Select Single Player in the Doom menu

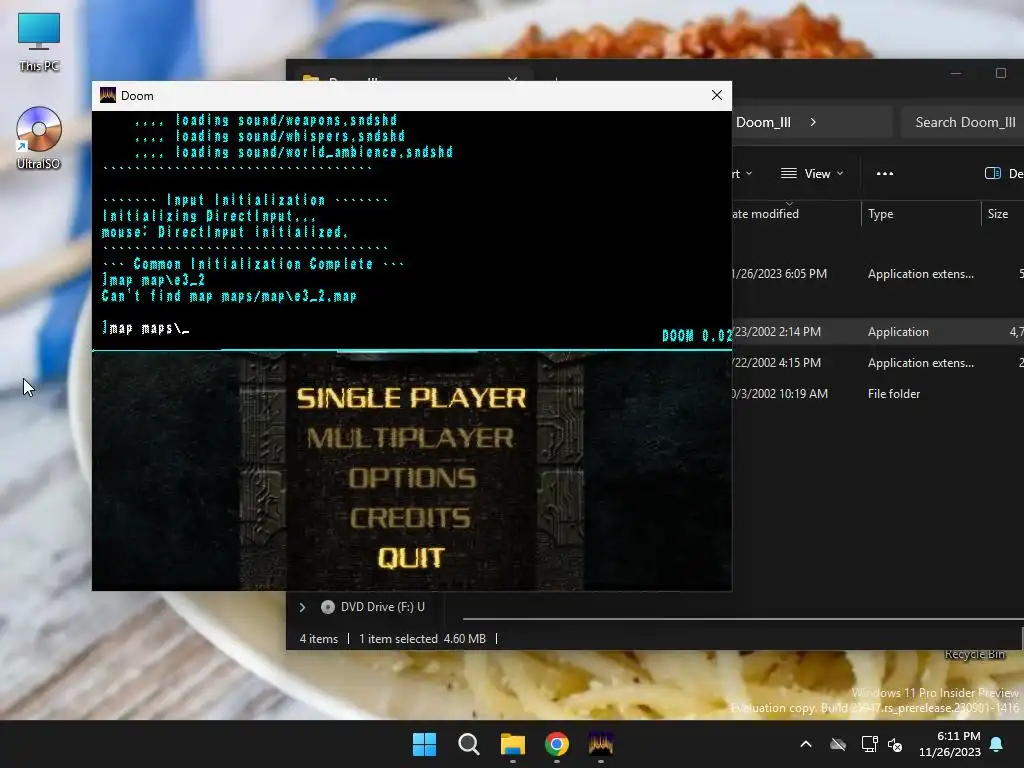tap(411, 398)
